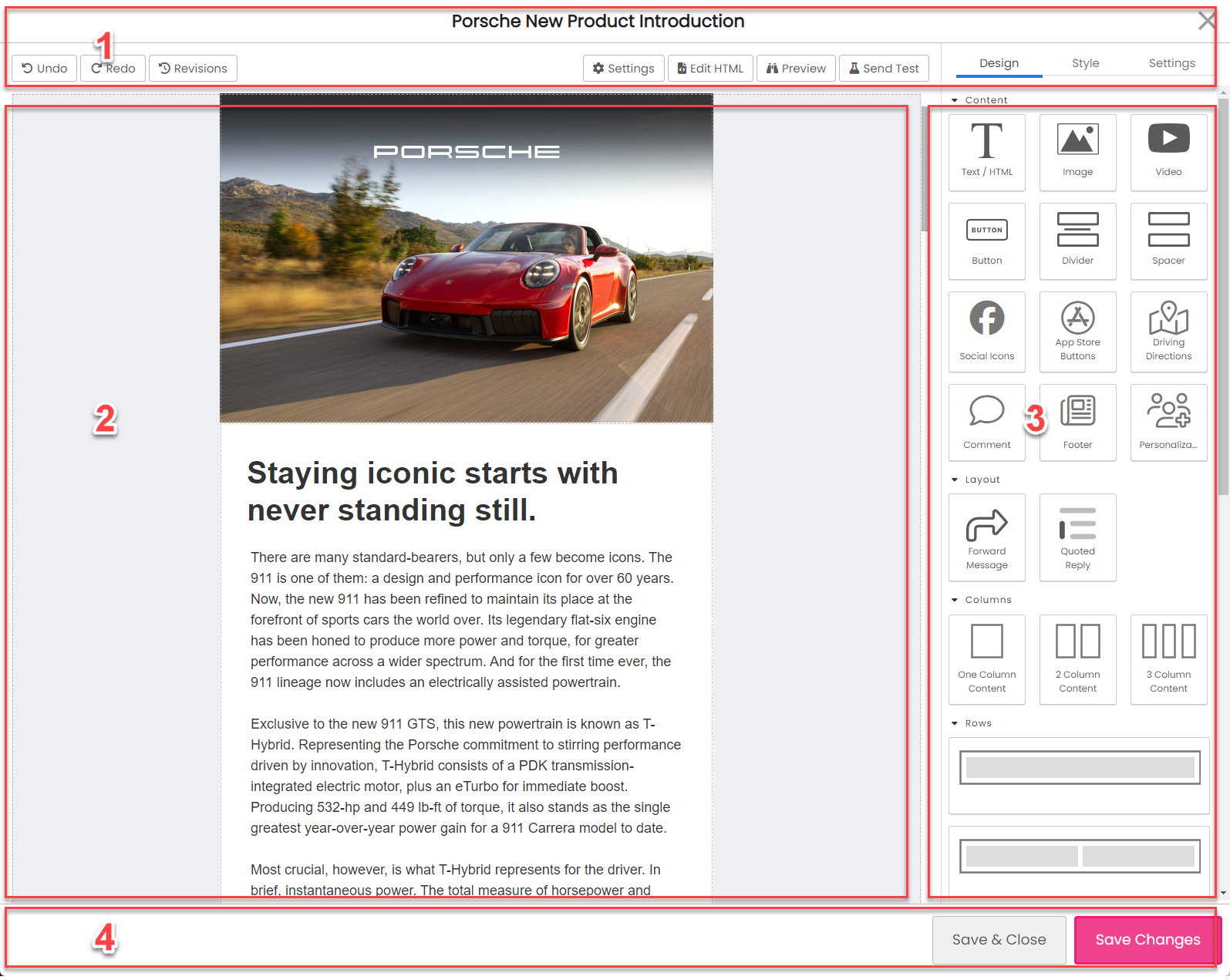Screen dimensions: 1230x980
Task: Click the right panel scrollbar
Action: 1223,297
